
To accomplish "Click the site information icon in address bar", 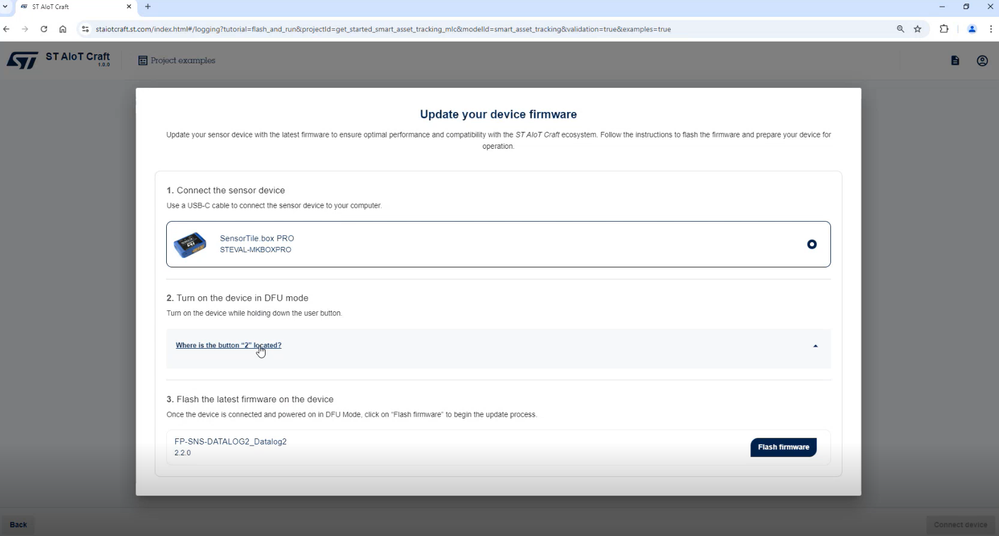I will [x=85, y=29].
